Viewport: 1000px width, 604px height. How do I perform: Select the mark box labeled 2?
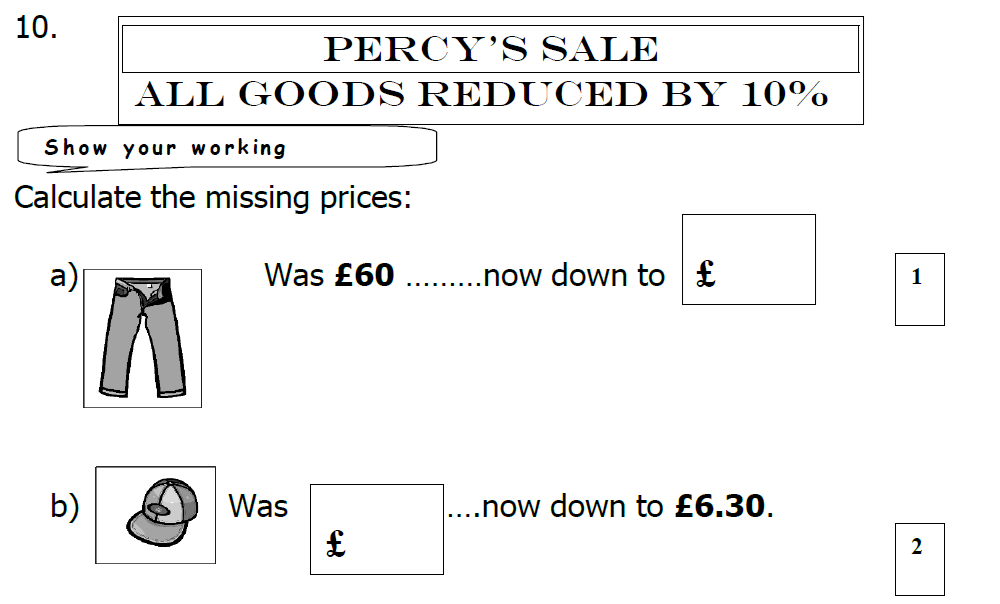pos(920,559)
